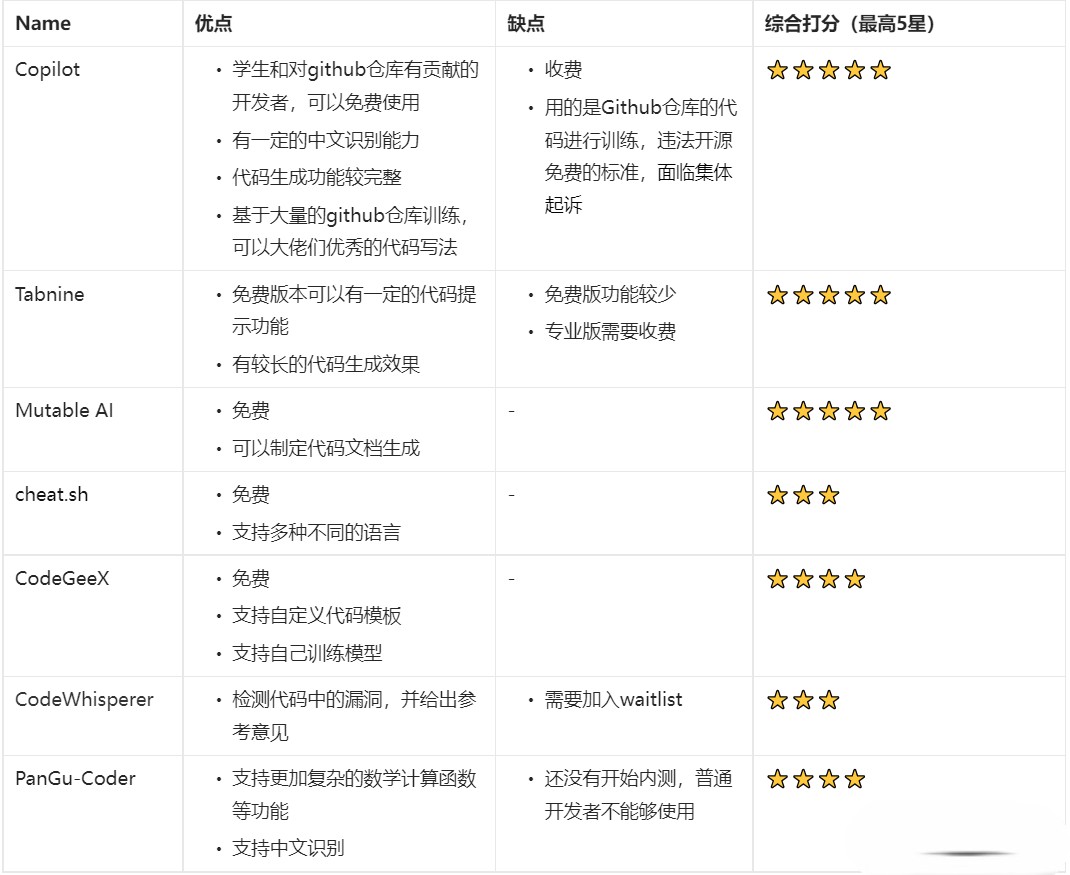Click the Name column header
Image resolution: width=1070 pixels, height=875 pixels.
click(x=43, y=23)
